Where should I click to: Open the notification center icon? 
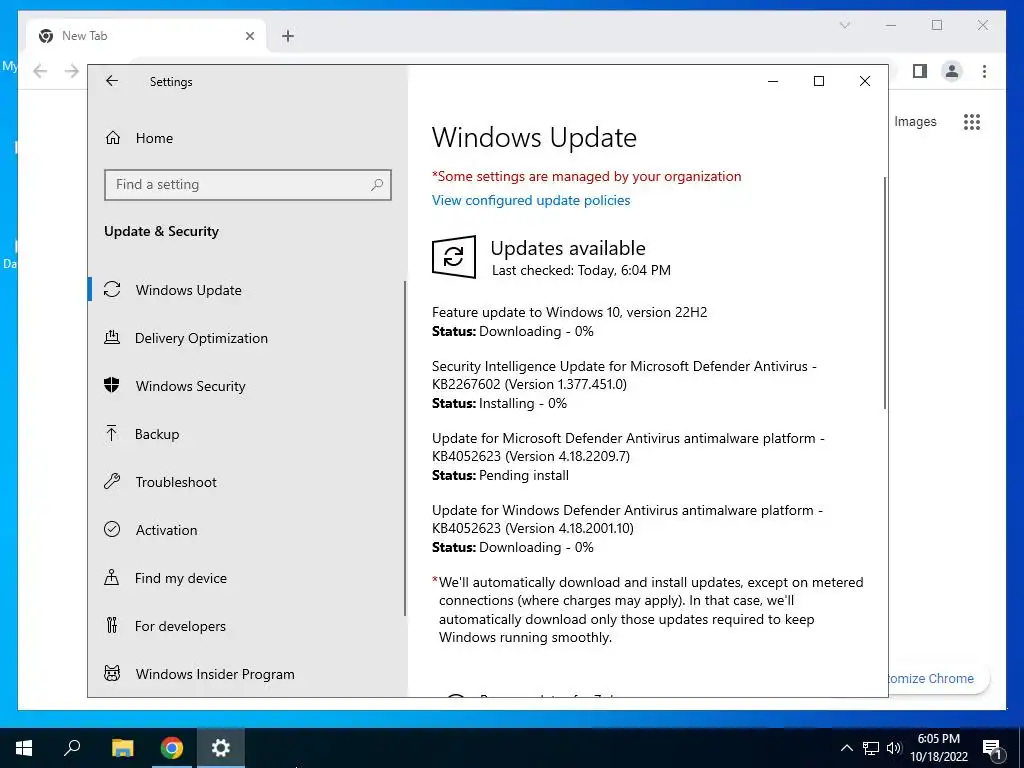click(x=991, y=748)
